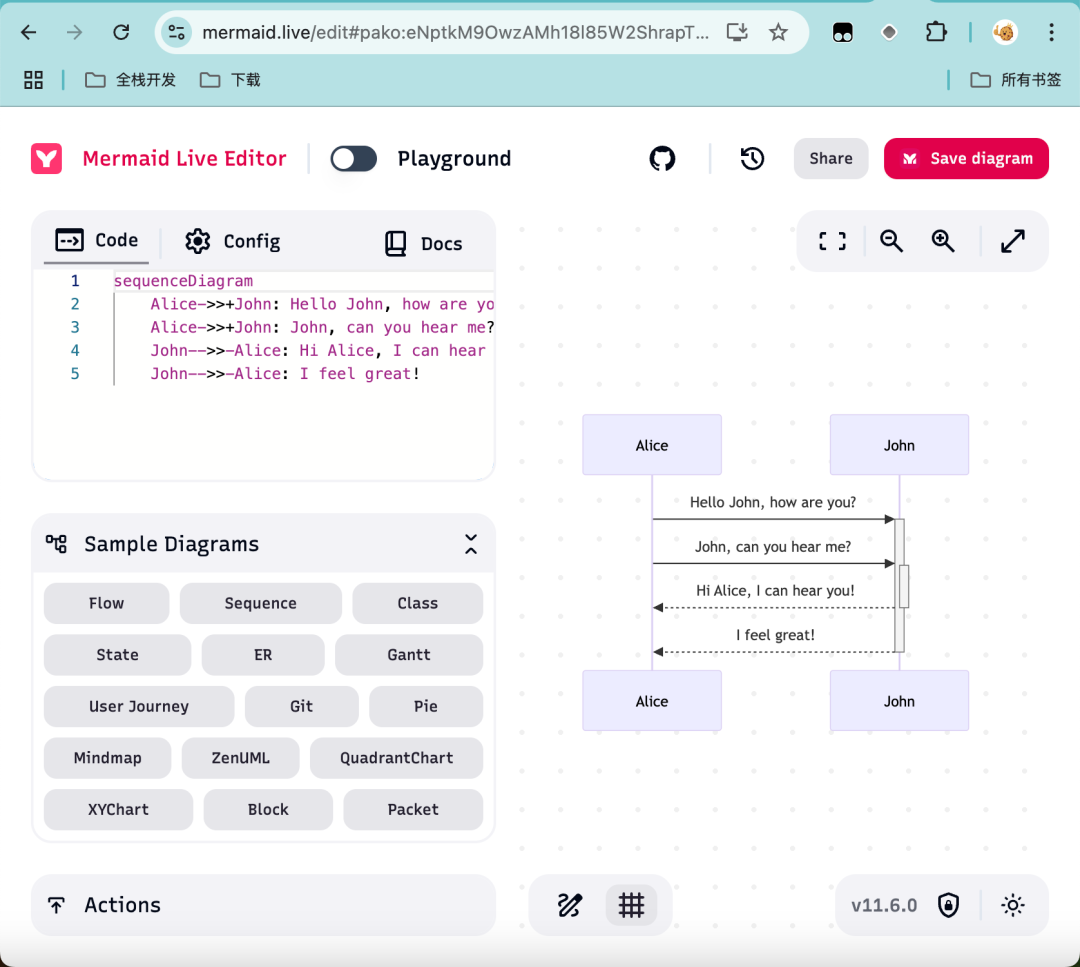Collapse the Sample Diagrams panel
The image size is (1080, 967).
coord(471,544)
